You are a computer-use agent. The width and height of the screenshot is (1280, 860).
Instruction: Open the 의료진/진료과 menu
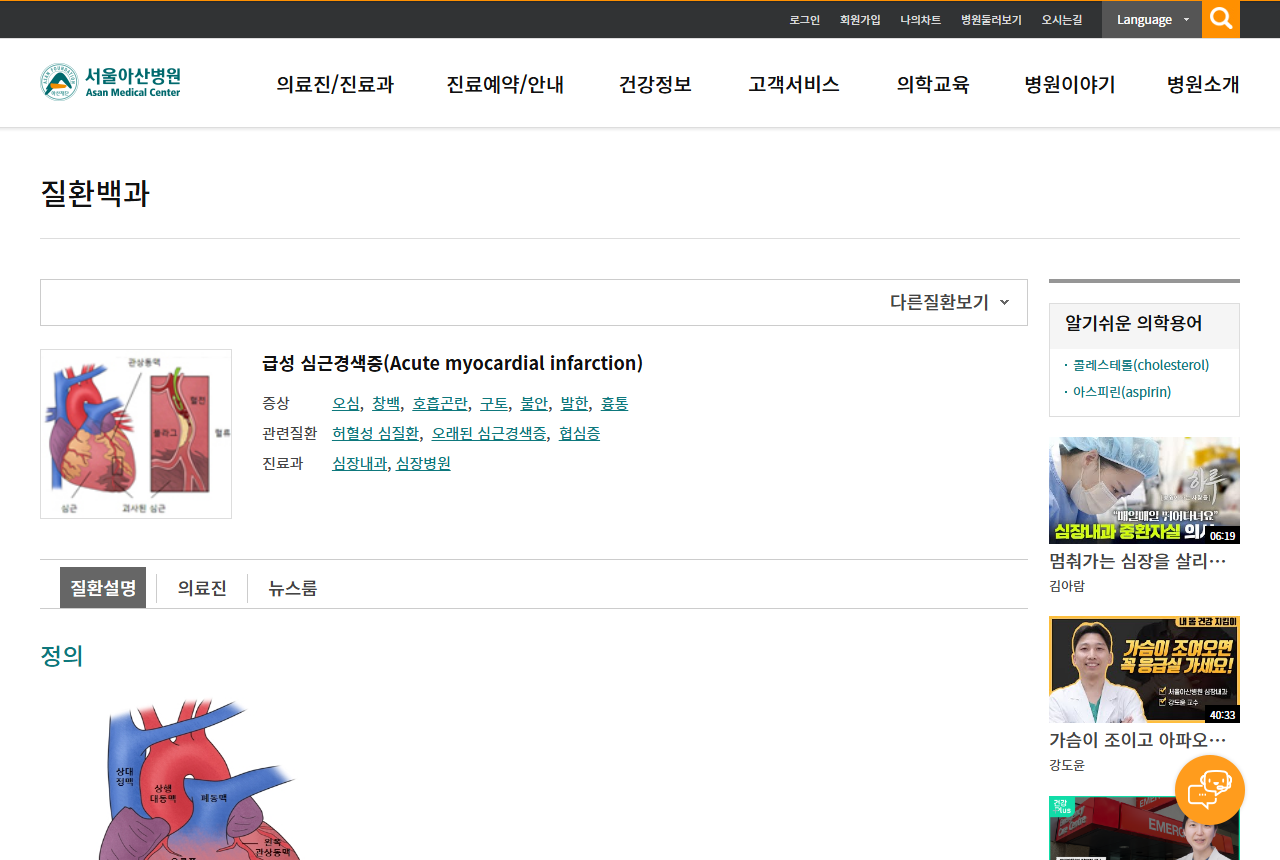(335, 85)
